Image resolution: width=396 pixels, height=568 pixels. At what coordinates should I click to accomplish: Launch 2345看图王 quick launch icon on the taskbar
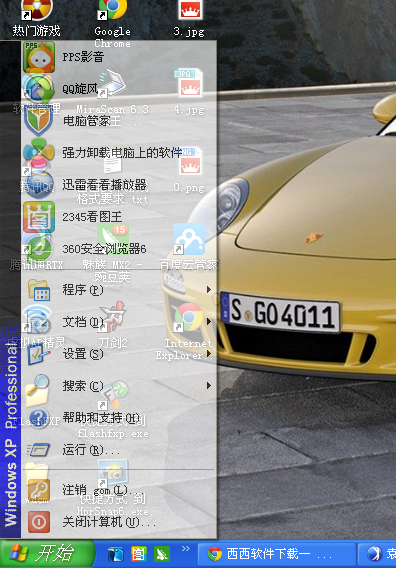click(138, 554)
